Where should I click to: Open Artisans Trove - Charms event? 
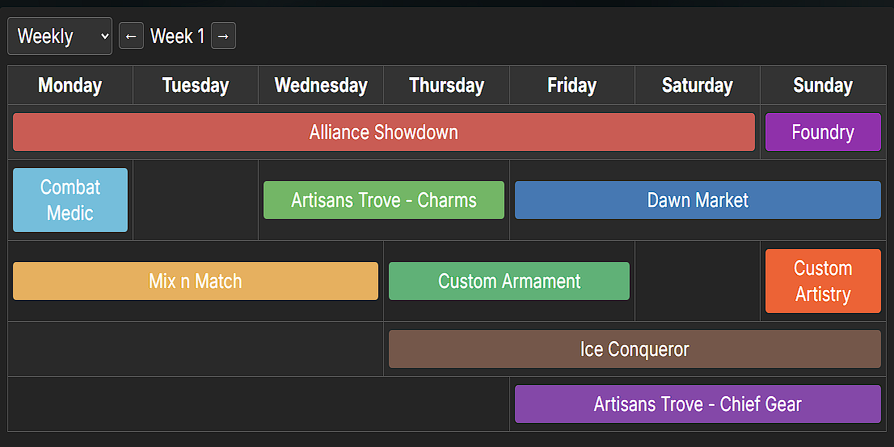click(x=383, y=200)
